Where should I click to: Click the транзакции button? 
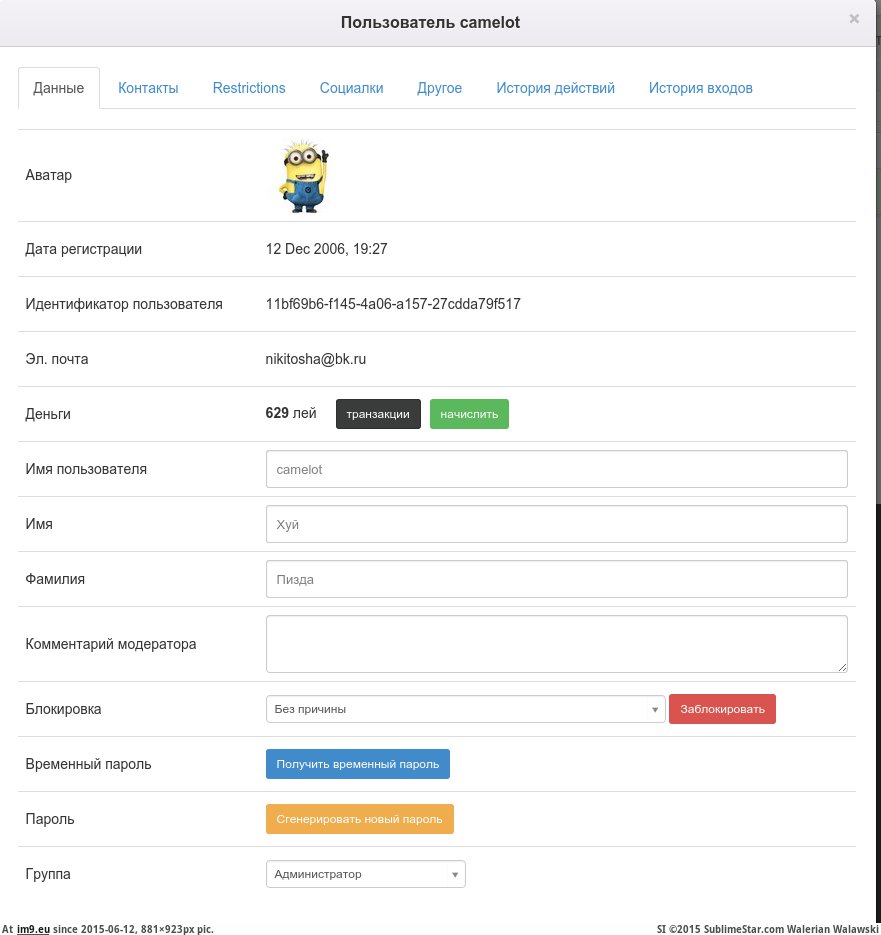click(378, 414)
